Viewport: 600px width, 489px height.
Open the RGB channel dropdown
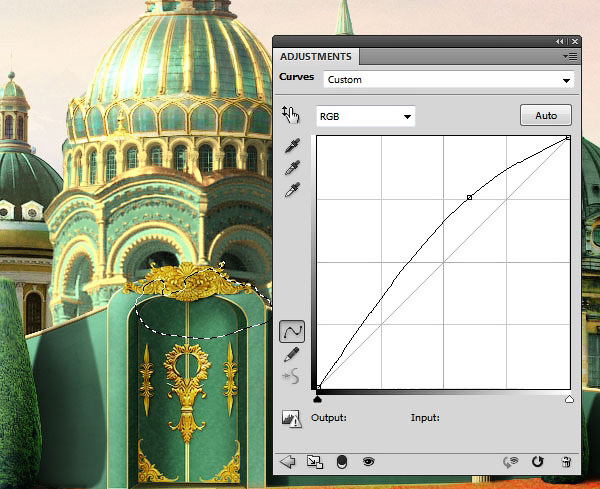click(365, 116)
